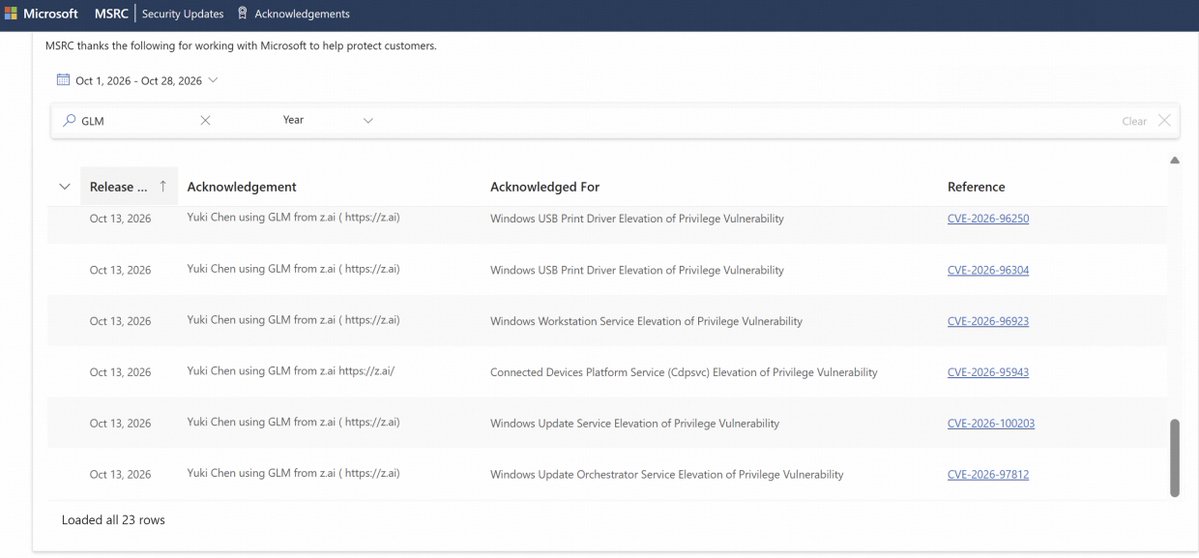Open CVE-2026-96250 reference link

point(988,219)
